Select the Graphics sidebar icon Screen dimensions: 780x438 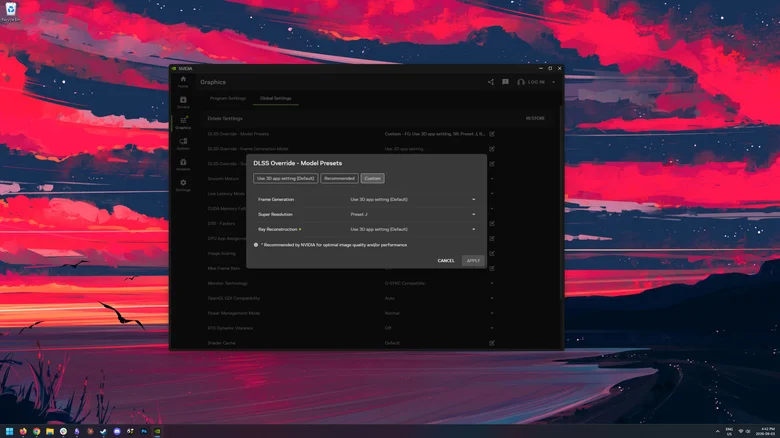click(183, 123)
